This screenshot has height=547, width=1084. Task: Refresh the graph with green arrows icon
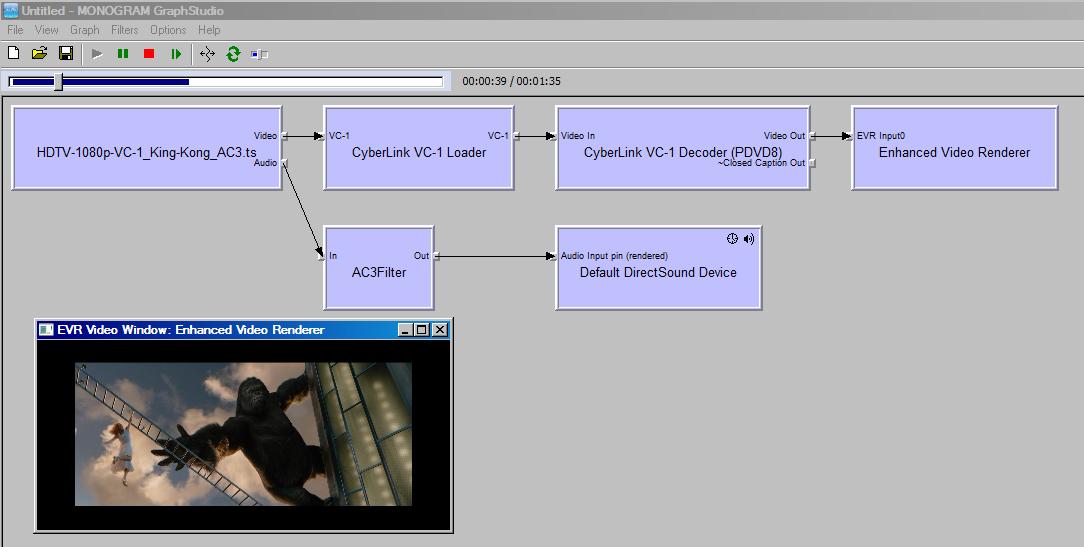[x=233, y=54]
